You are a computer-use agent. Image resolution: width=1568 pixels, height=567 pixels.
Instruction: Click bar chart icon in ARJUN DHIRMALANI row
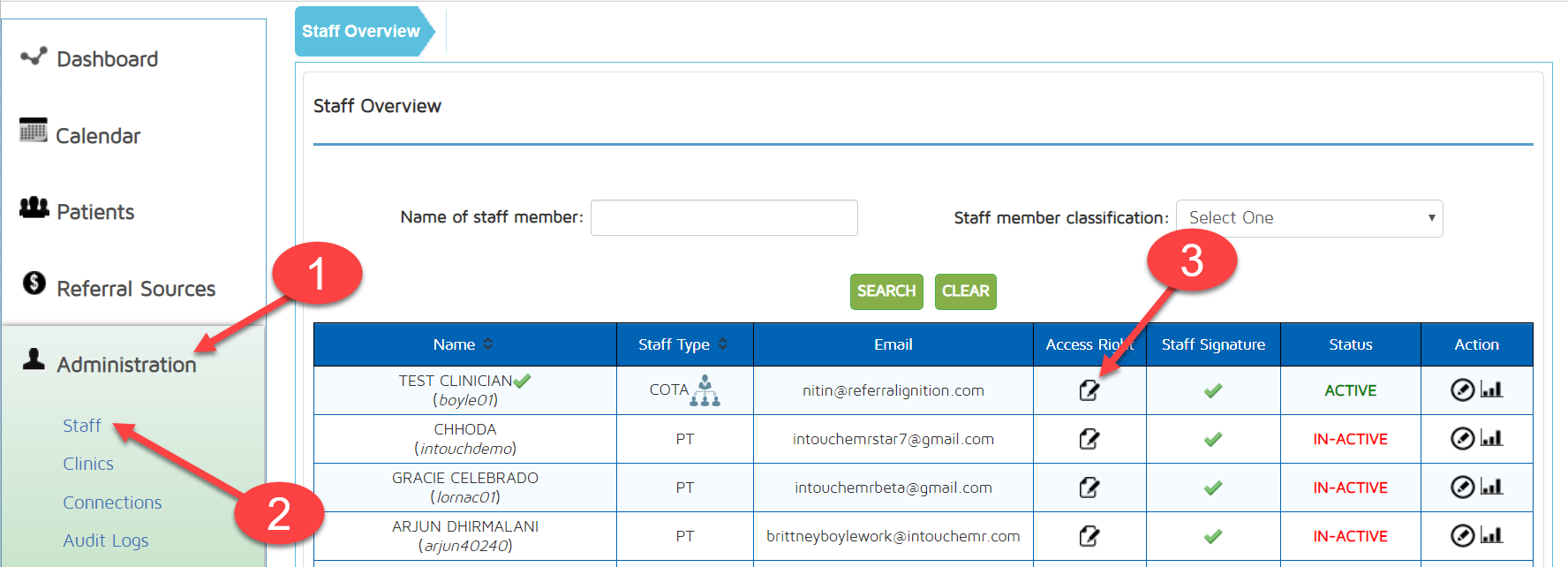pos(1491,535)
